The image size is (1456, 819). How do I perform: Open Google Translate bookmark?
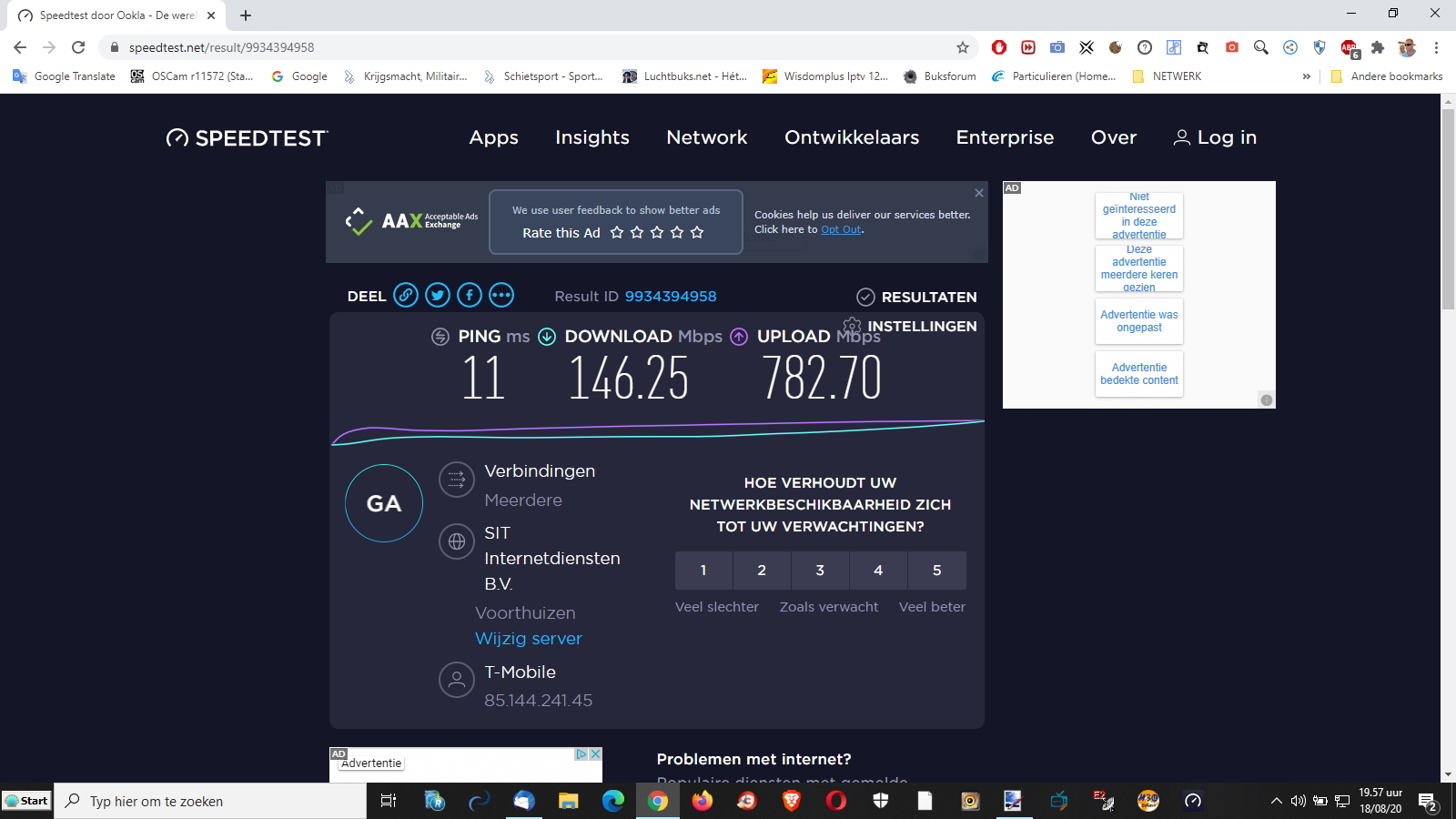pos(64,76)
